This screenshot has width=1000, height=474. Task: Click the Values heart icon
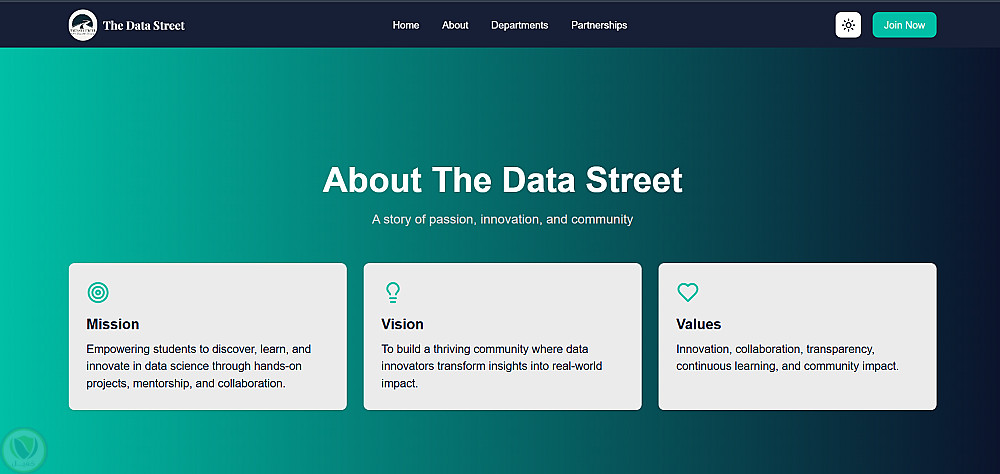688,292
